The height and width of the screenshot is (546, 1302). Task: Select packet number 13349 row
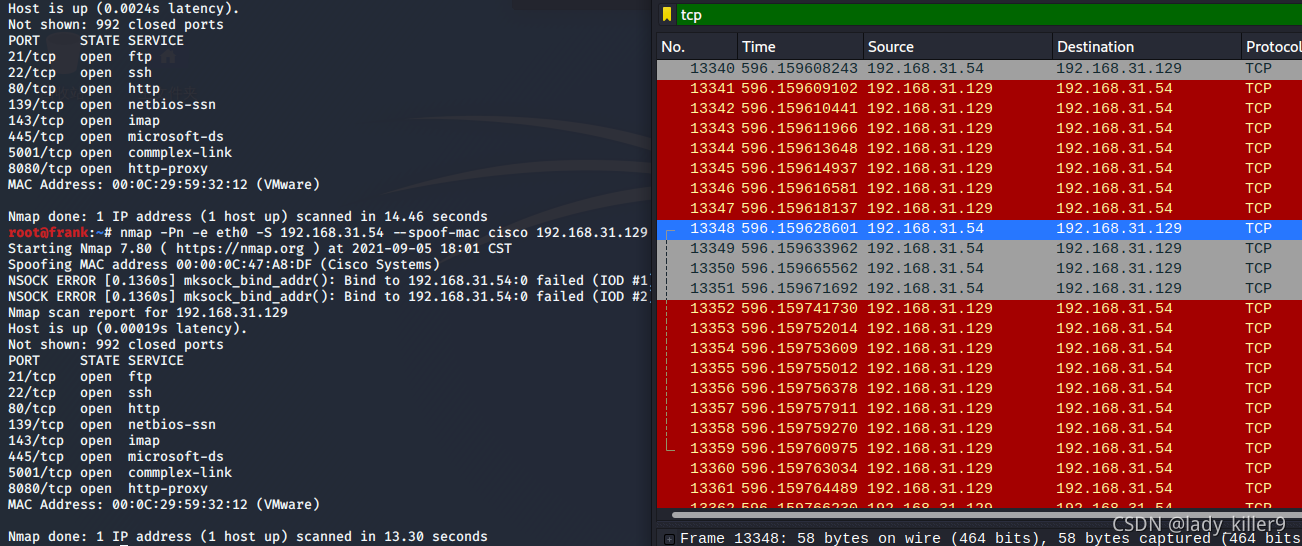click(x=979, y=249)
